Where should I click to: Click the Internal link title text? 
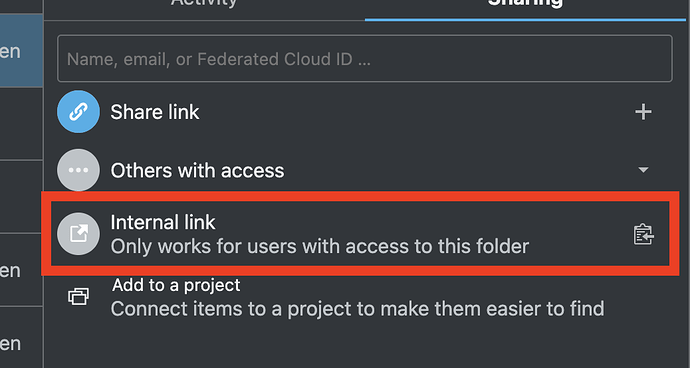(x=163, y=222)
